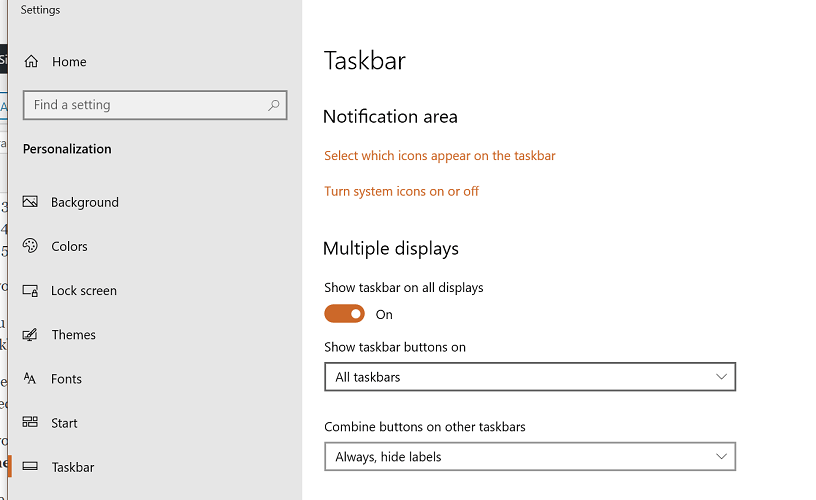Click the Lock screen icon
Screen dimensions: 816x500
click(x=30, y=290)
